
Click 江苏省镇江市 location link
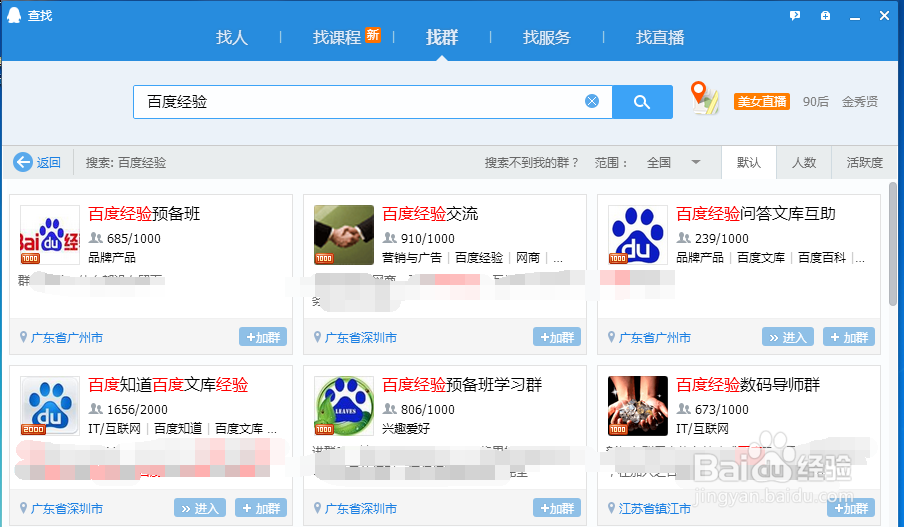tap(655, 509)
